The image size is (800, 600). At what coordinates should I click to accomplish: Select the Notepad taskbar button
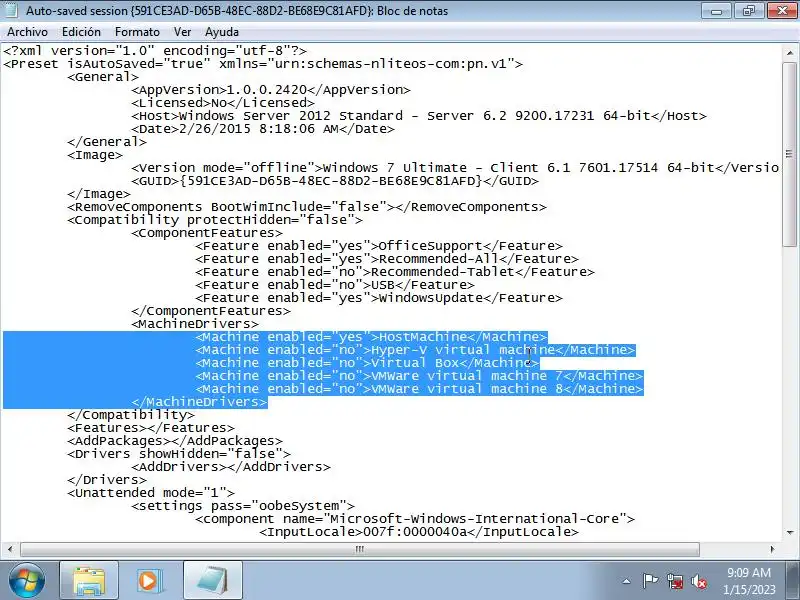click(213, 581)
